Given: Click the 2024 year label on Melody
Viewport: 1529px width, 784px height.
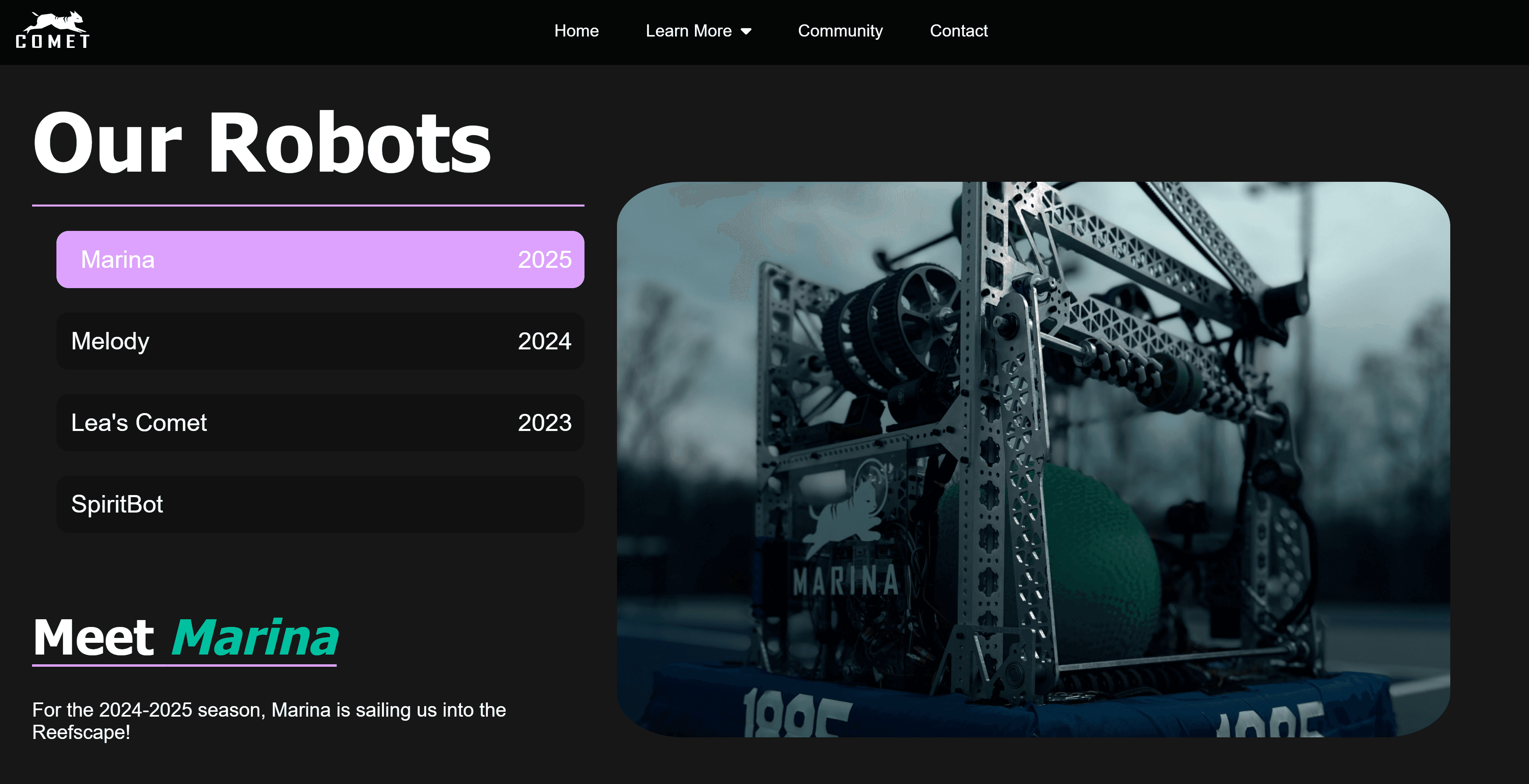Looking at the screenshot, I should tap(544, 341).
